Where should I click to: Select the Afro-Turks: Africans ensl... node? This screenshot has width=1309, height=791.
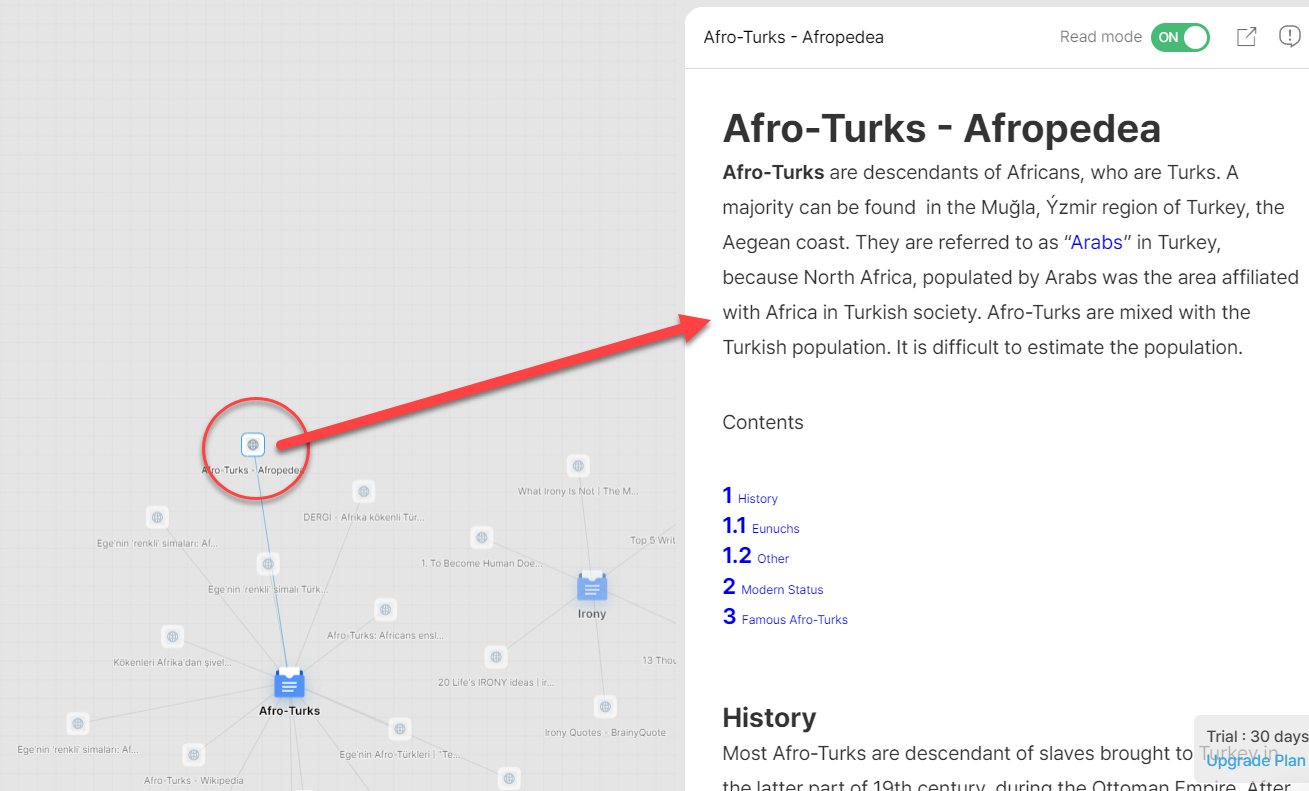pos(385,610)
